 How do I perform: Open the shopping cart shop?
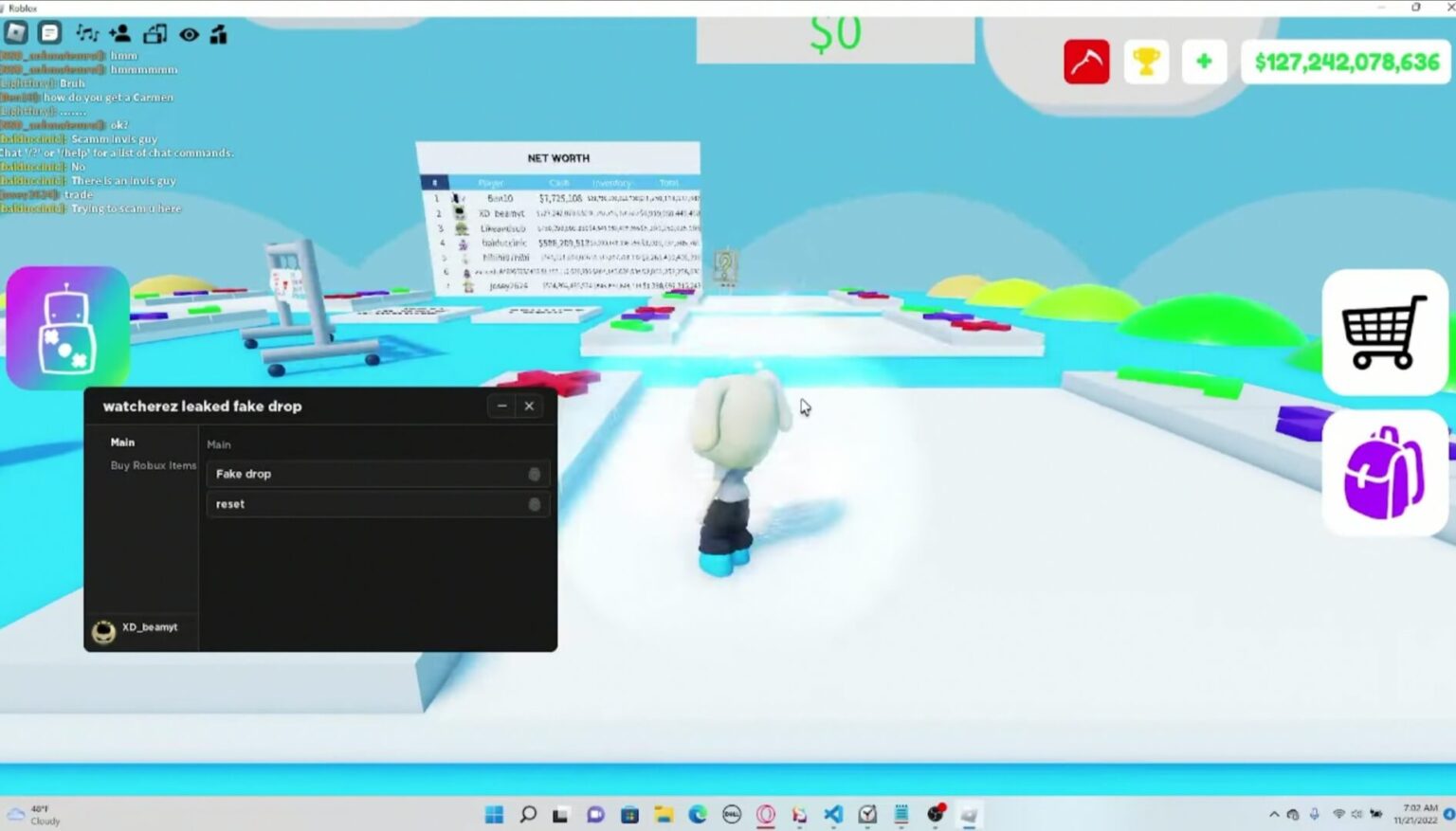click(x=1385, y=332)
